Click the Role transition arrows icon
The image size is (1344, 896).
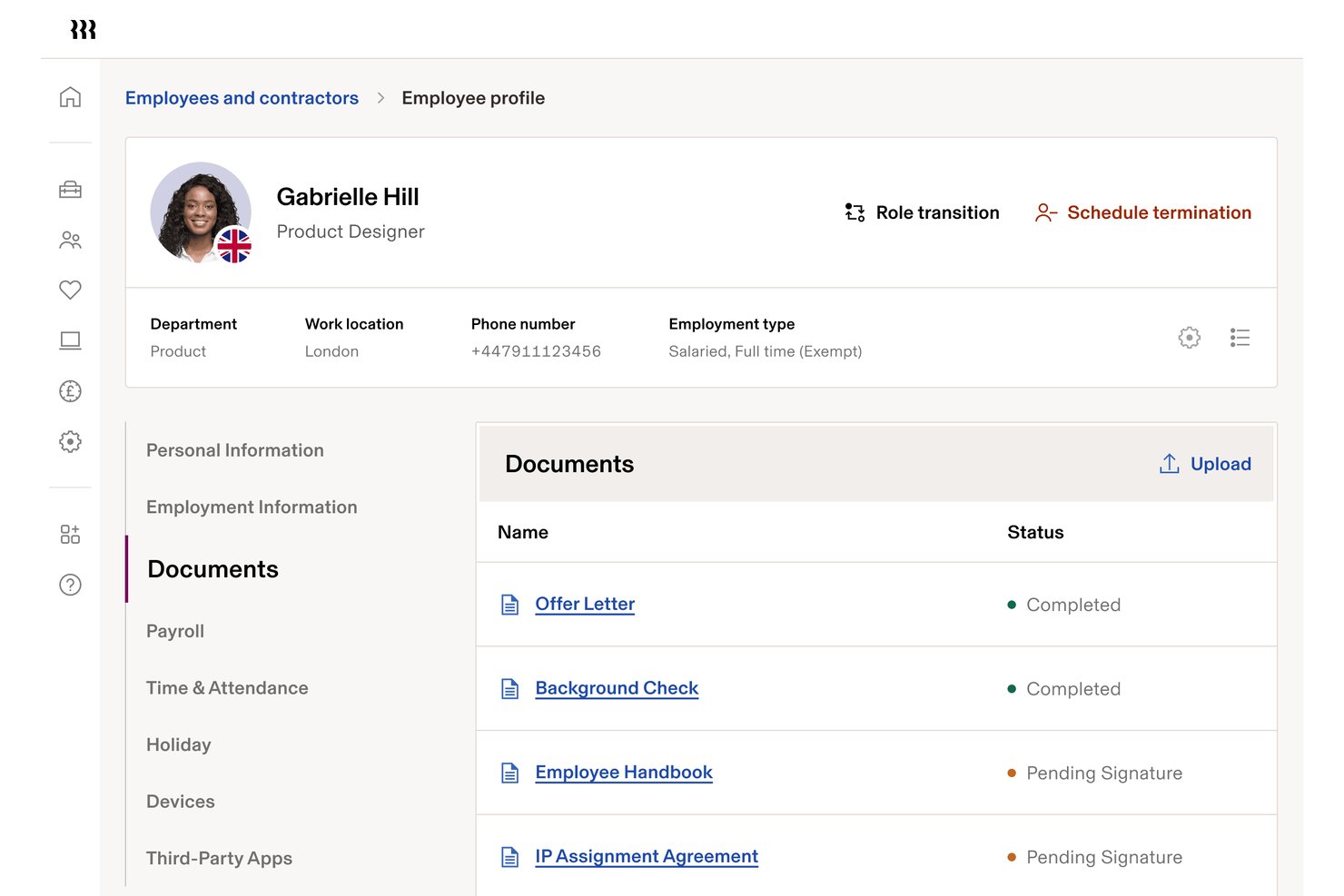(855, 212)
